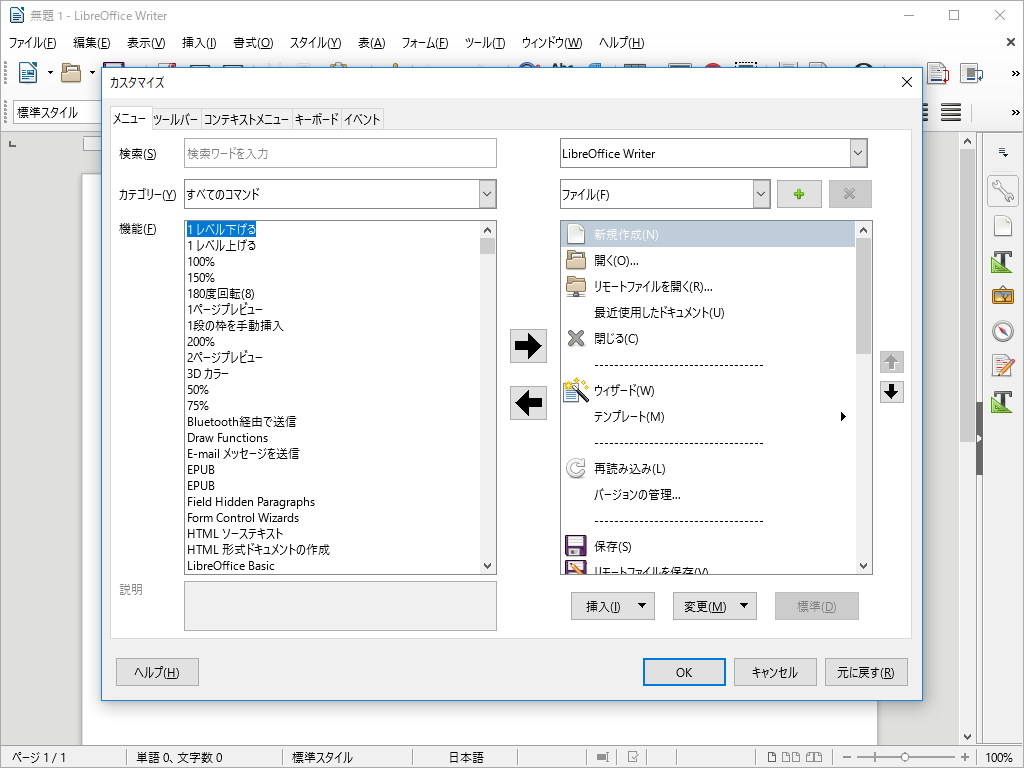Open the 標準スタイル paragraph style box in the toolbar
Screen dimensions: 1024x768
[x=57, y=112]
